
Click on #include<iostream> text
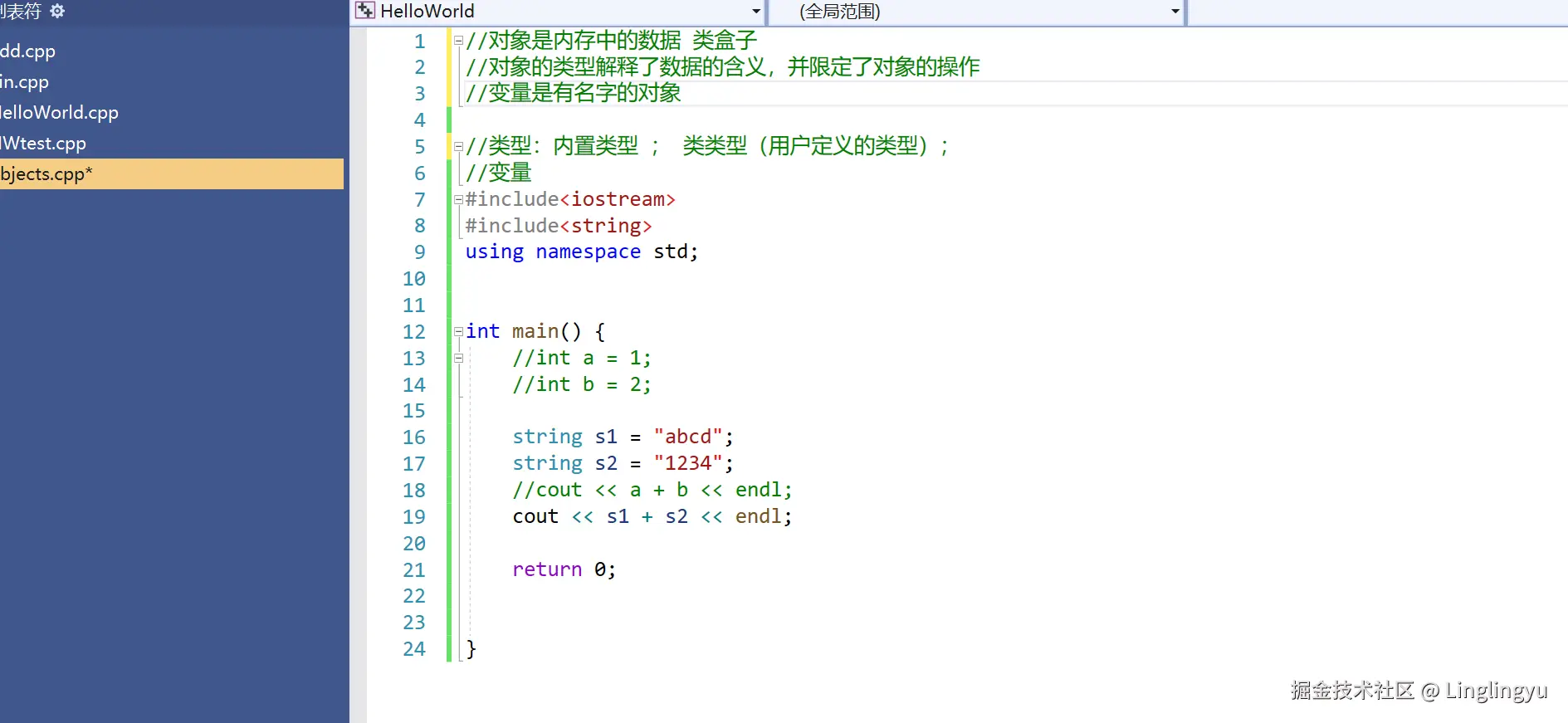(x=570, y=199)
